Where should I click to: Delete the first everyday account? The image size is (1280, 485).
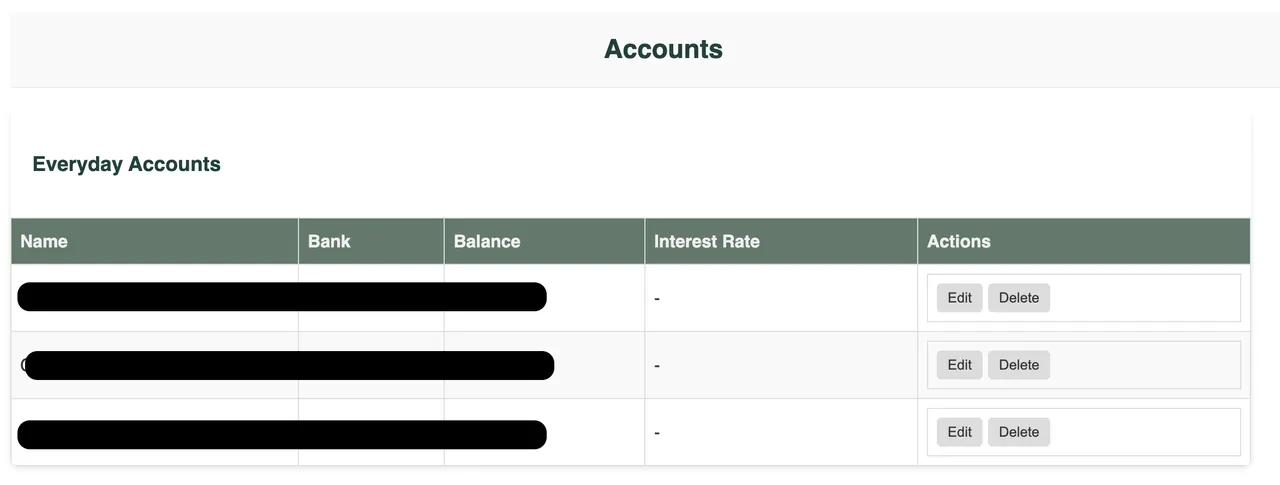point(1019,298)
